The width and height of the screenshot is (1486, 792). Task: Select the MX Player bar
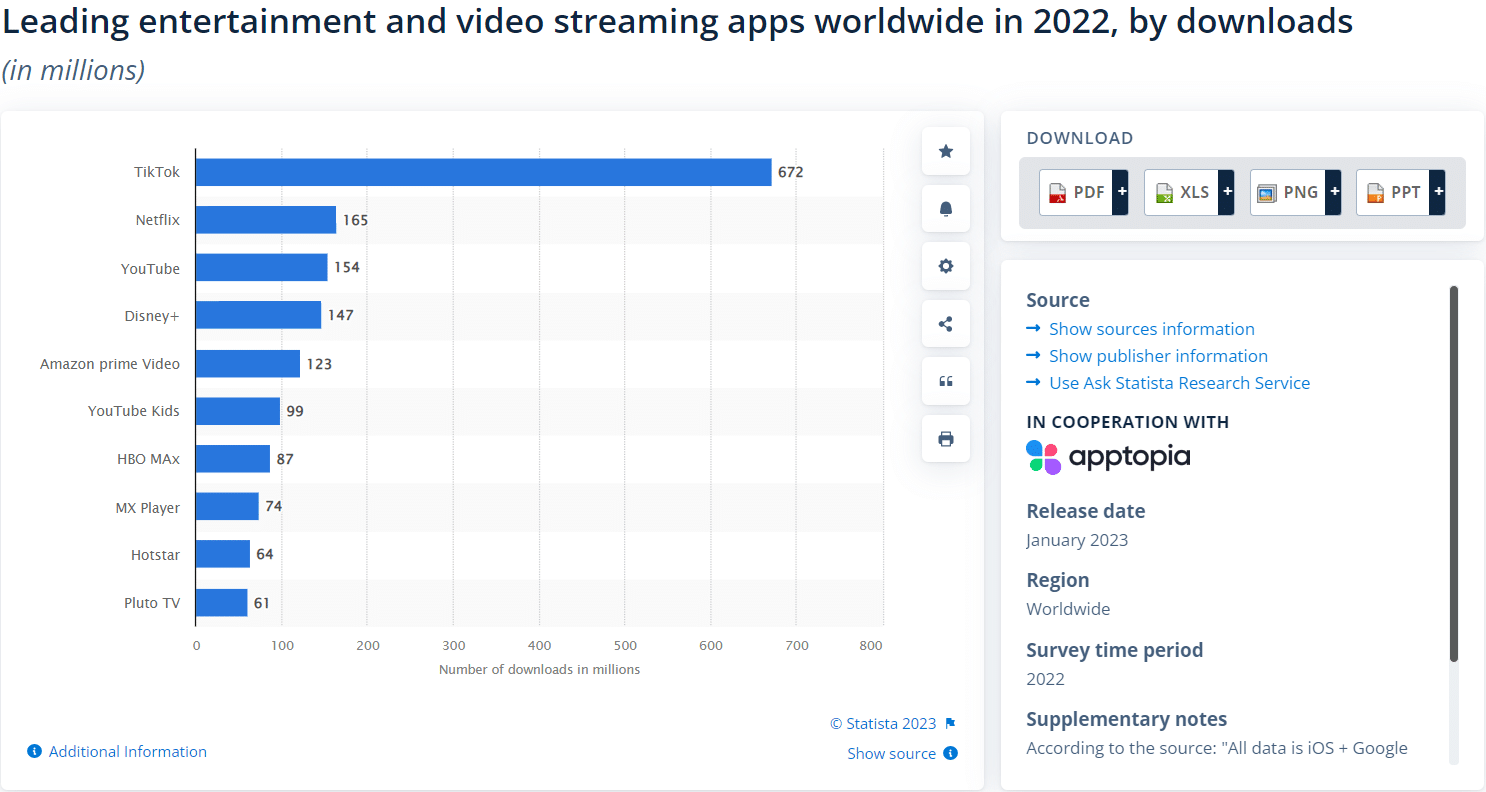coord(227,506)
